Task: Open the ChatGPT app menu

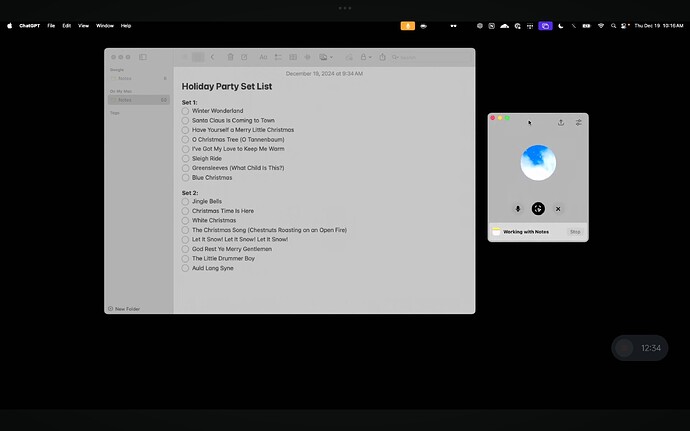Action: click(29, 26)
